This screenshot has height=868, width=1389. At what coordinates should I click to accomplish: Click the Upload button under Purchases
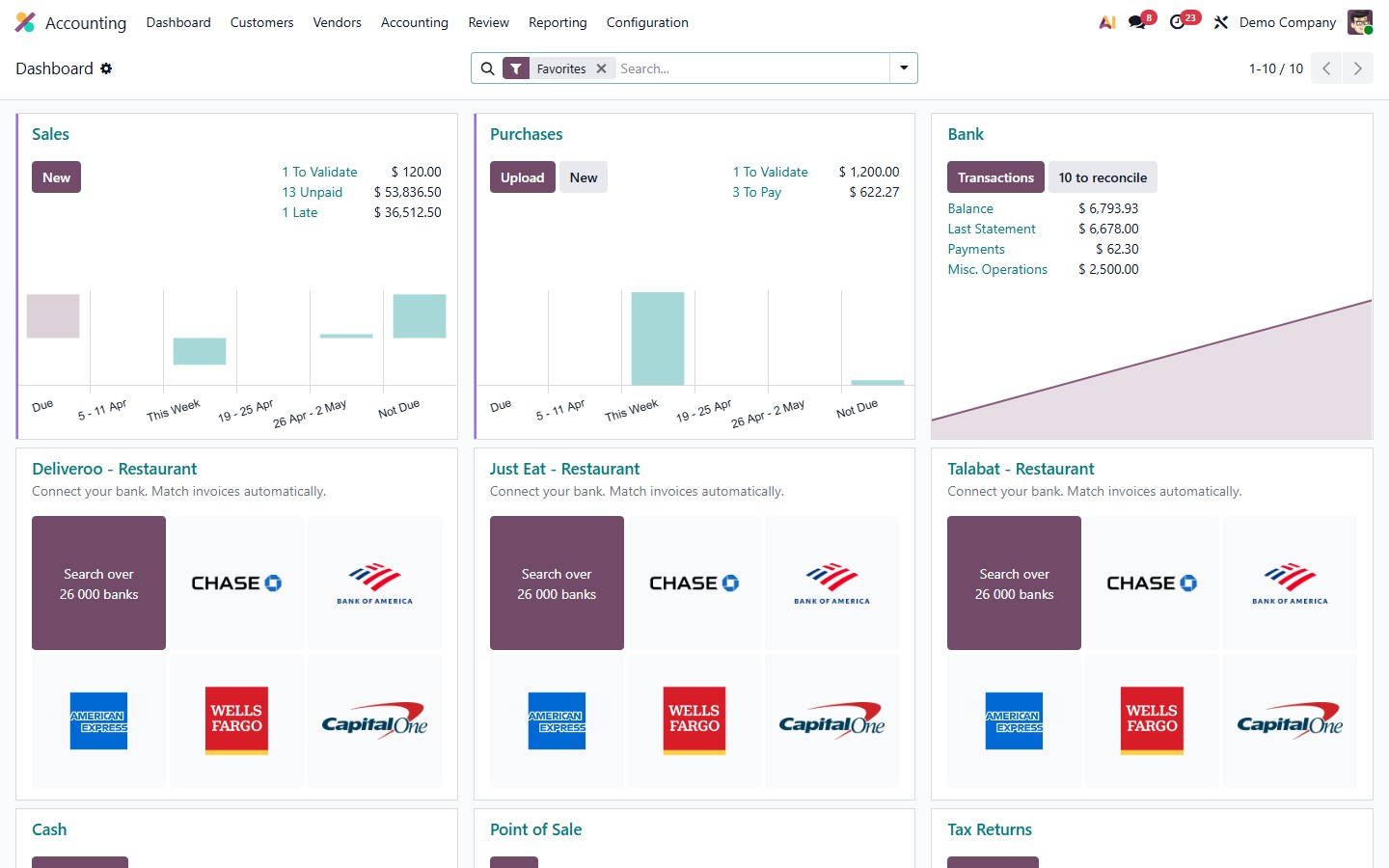pyautogui.click(x=522, y=176)
